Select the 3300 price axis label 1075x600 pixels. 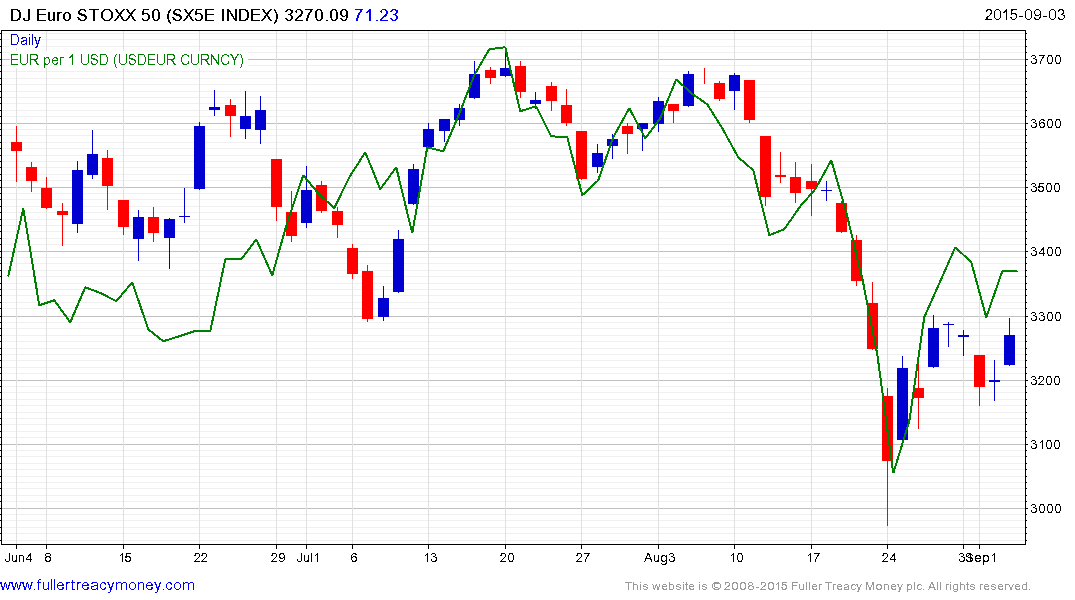(x=1046, y=316)
